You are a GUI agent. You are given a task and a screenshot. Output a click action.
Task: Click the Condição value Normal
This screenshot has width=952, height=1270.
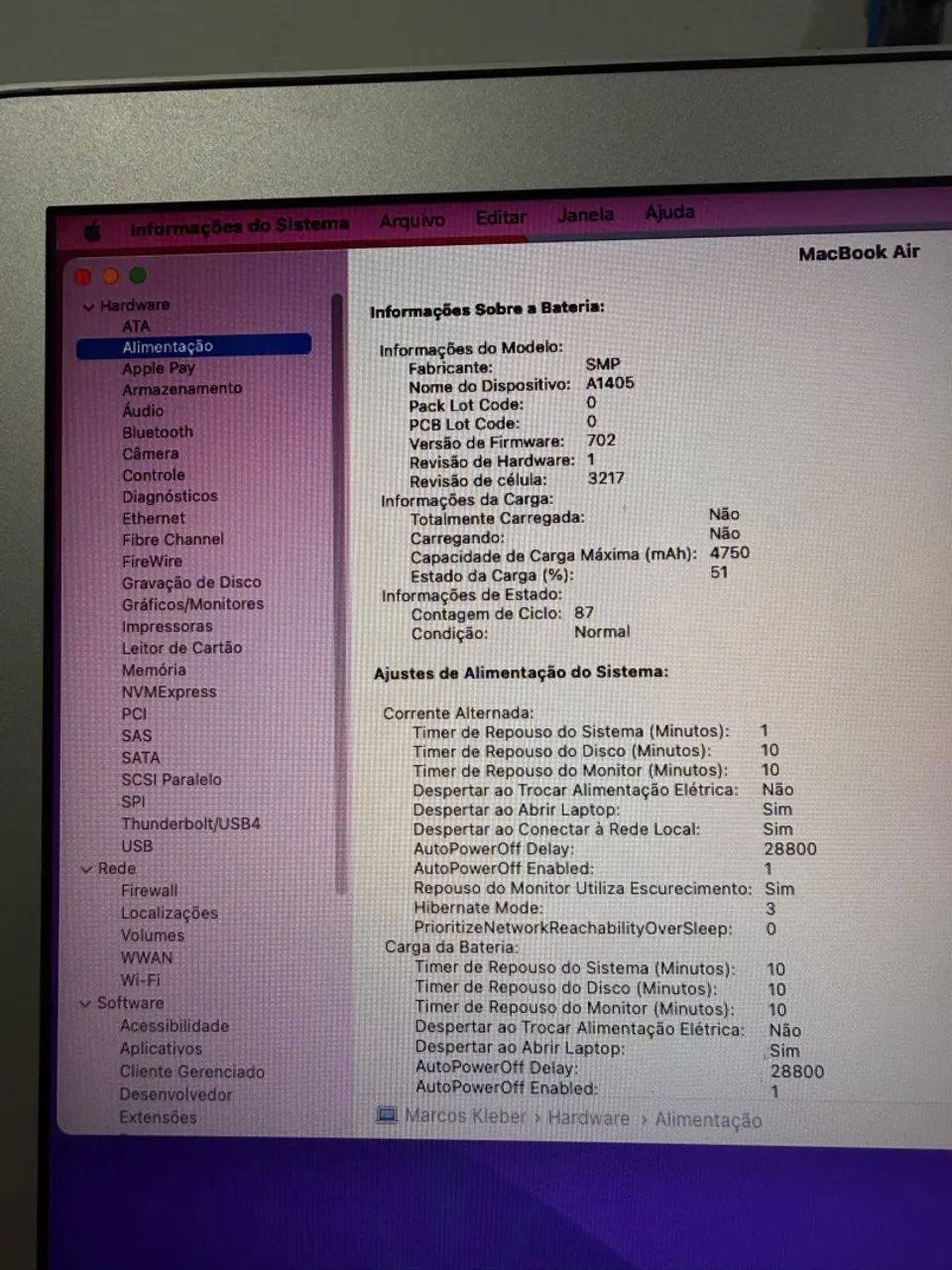pyautogui.click(x=602, y=632)
